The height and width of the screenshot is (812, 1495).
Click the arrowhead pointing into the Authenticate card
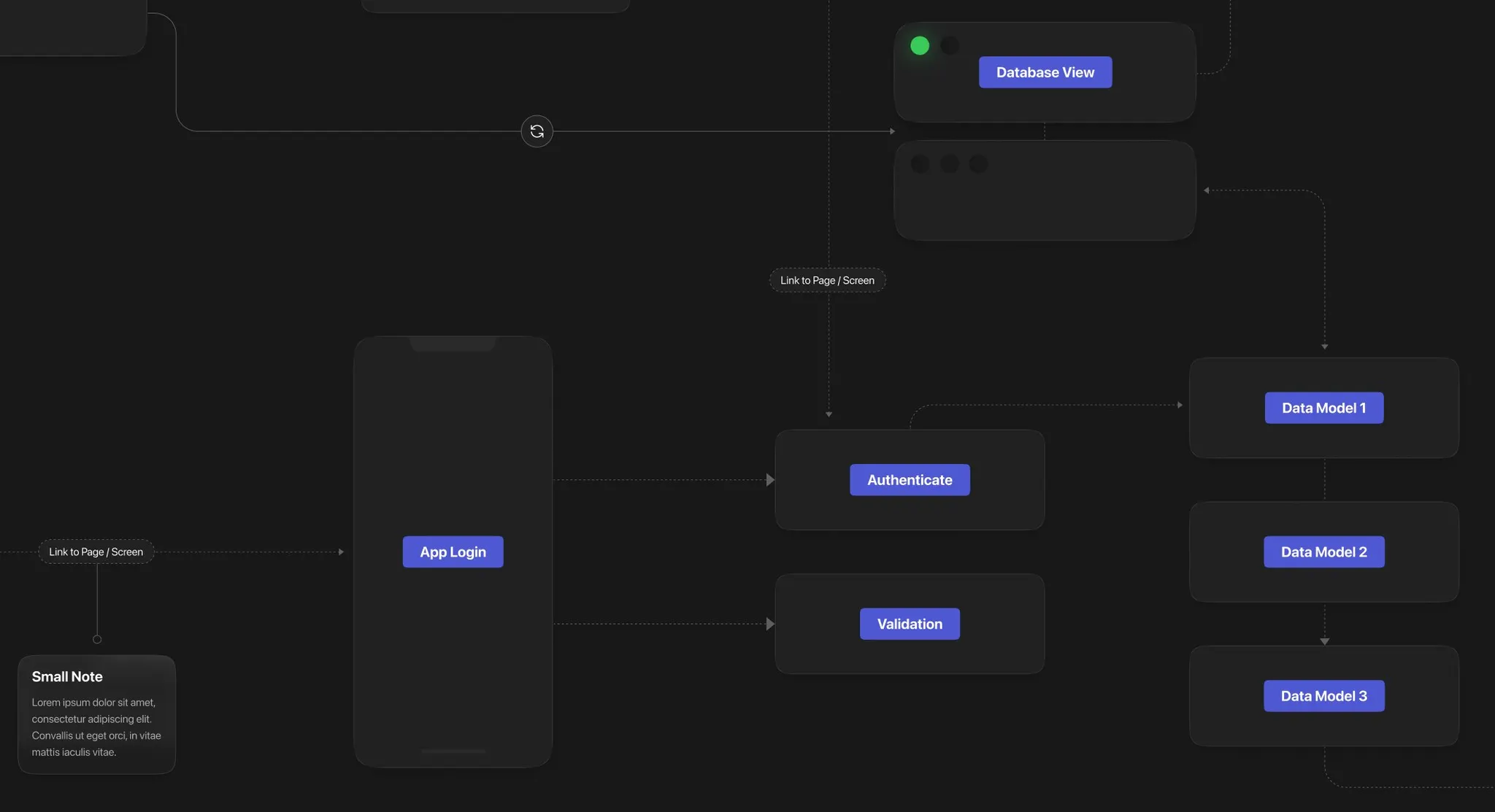pos(770,480)
